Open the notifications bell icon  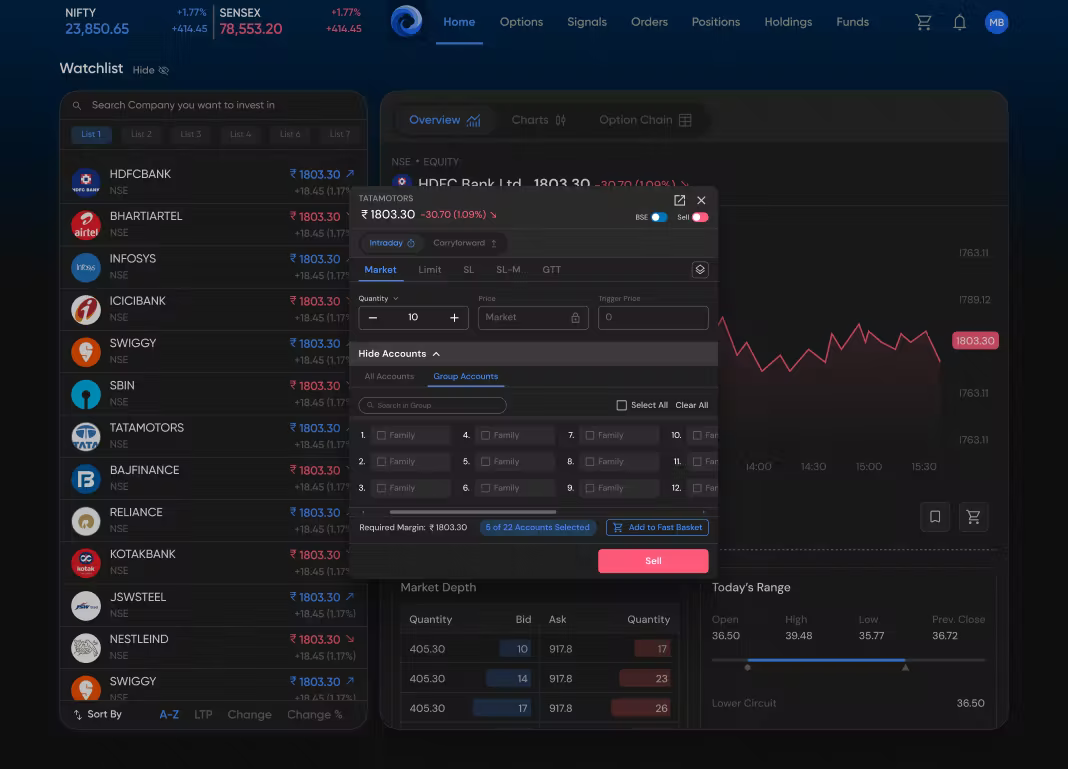959,21
